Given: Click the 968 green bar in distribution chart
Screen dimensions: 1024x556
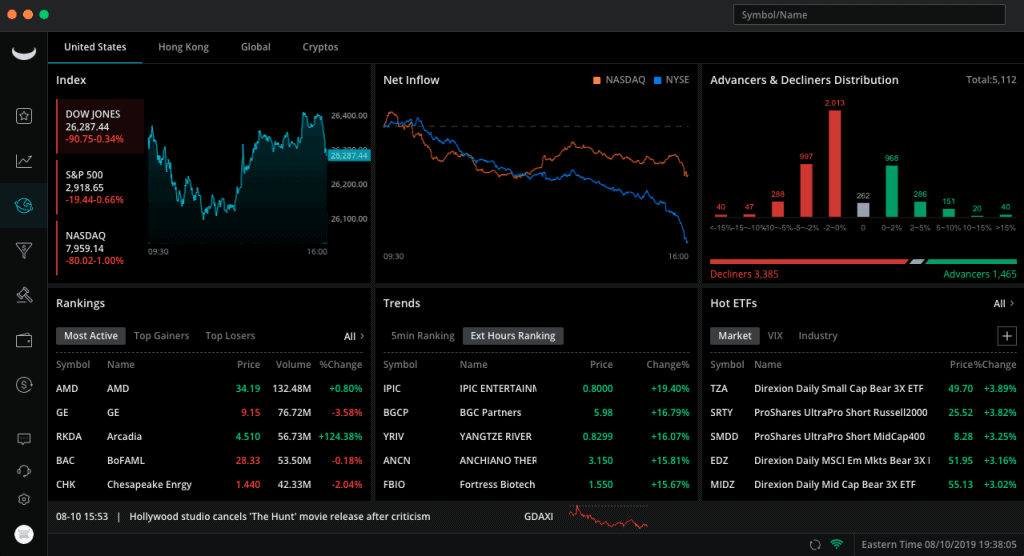Looking at the screenshot, I should coord(891,191).
